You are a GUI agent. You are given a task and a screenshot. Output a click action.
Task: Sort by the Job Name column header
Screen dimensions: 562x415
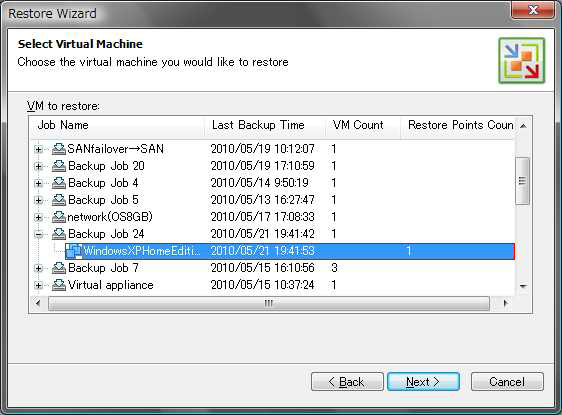pyautogui.click(x=117, y=125)
